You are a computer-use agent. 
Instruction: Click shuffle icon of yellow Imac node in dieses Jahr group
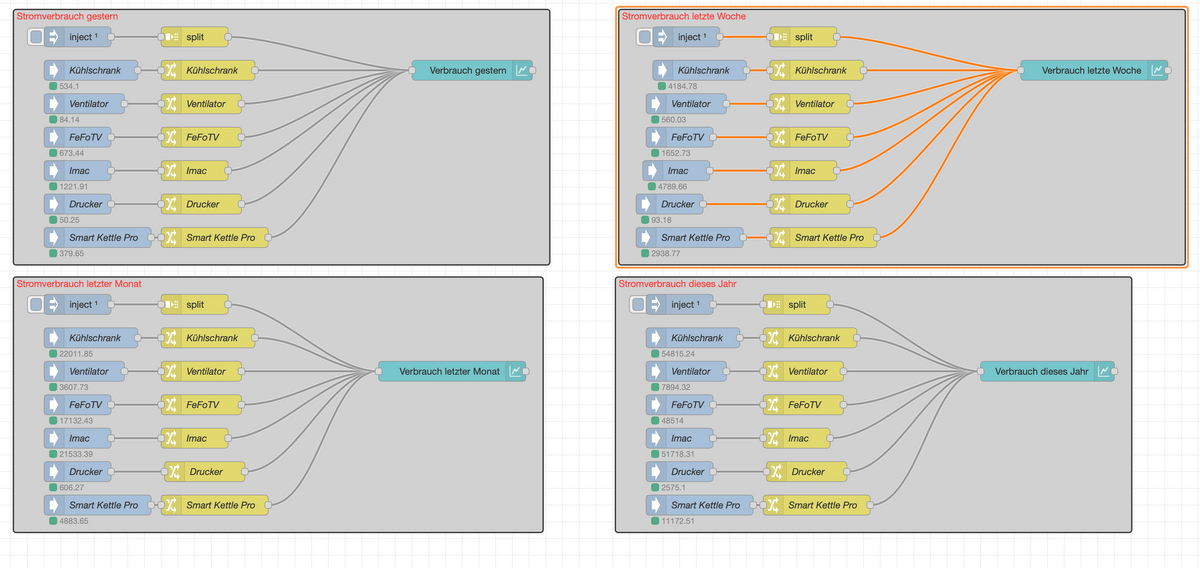(773, 438)
